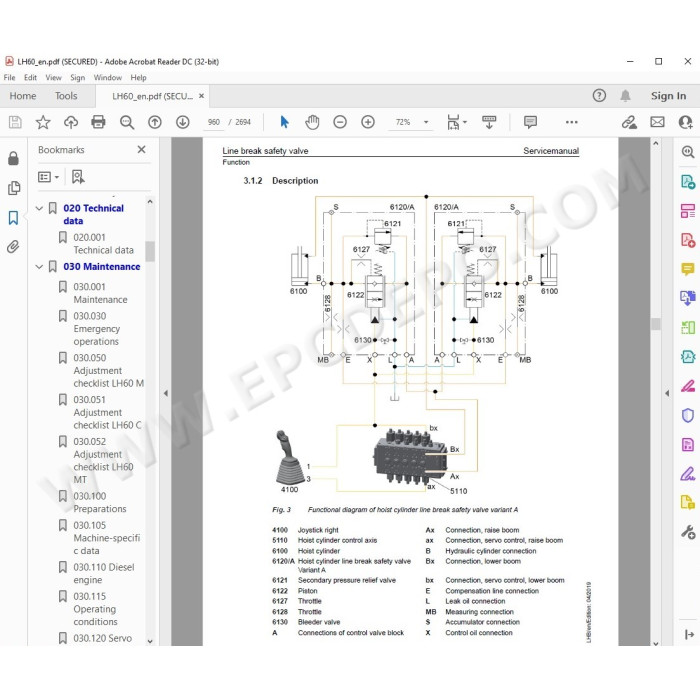The image size is (700, 700).
Task: Open the security lock panel
Action: [13, 158]
